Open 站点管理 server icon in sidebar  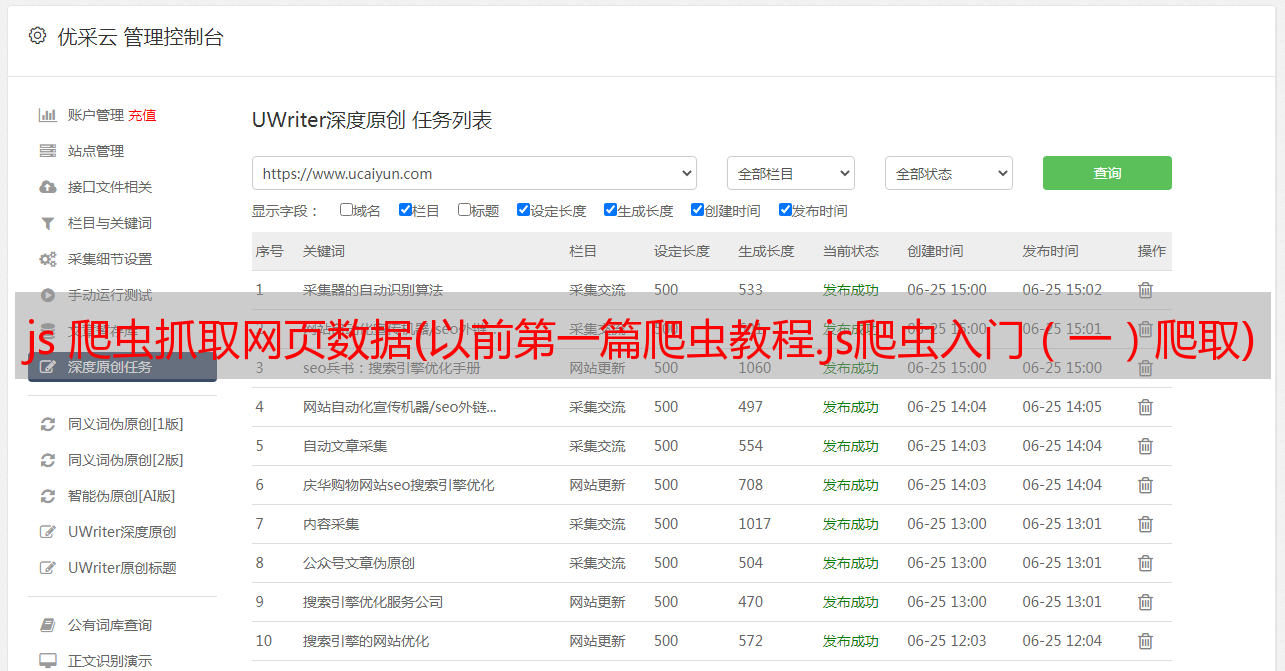(x=47, y=151)
